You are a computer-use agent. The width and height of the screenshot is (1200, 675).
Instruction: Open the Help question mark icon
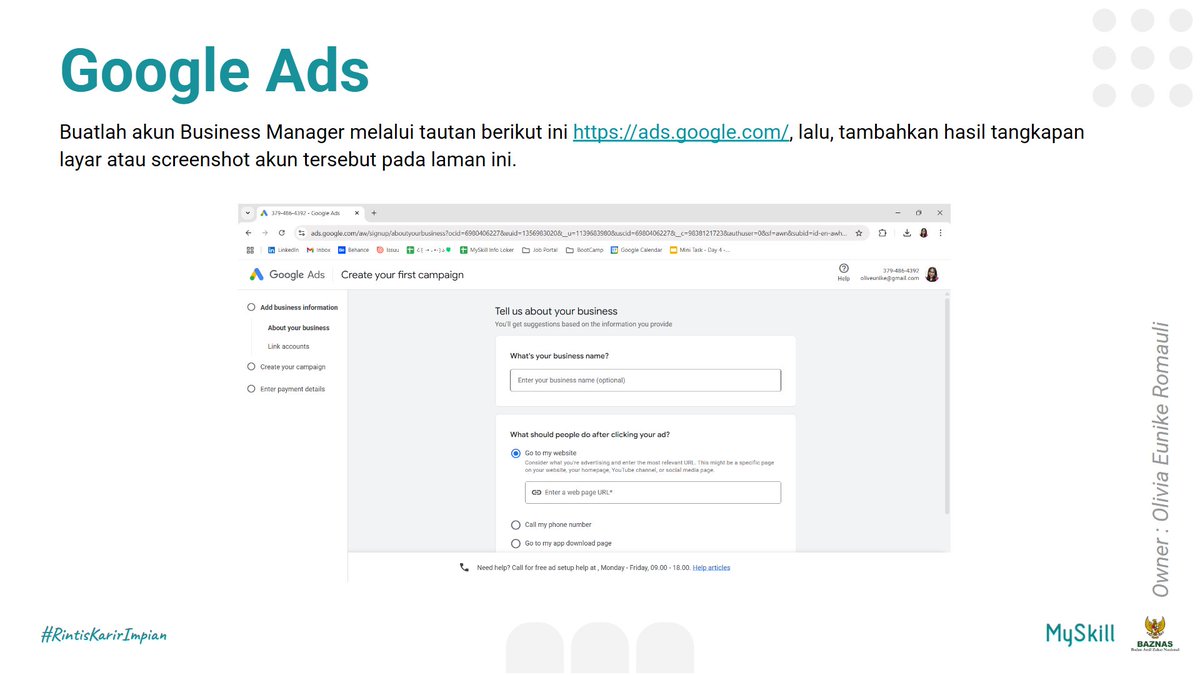[844, 269]
